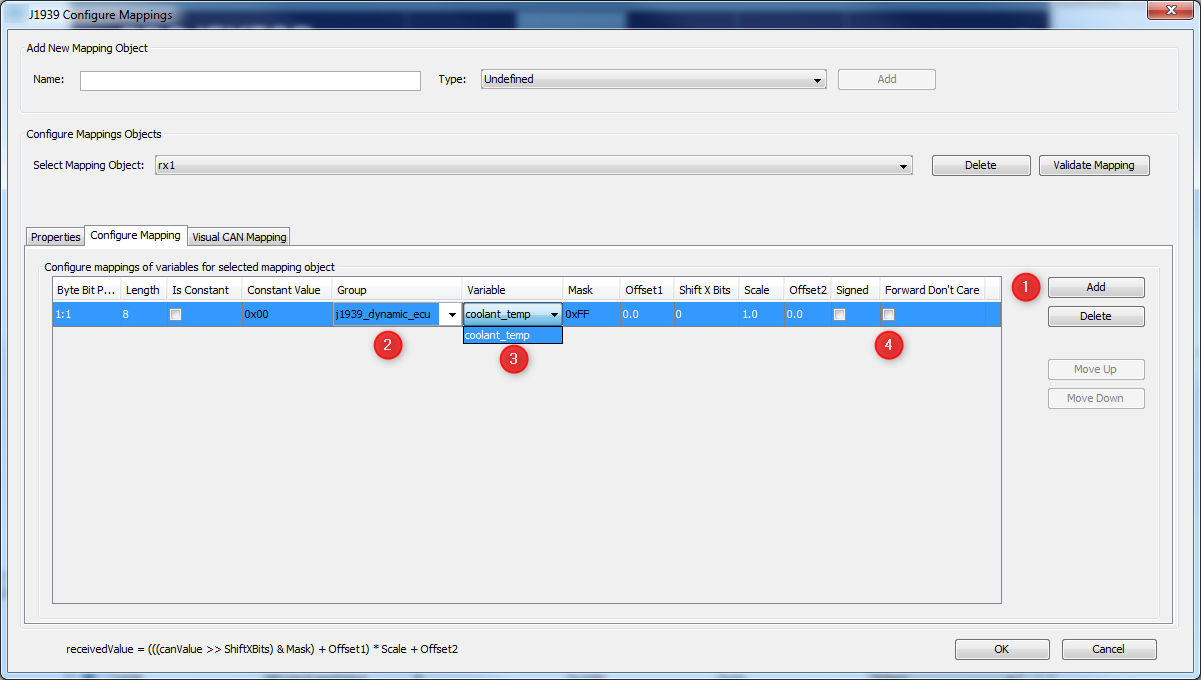Confirm changes with the OK button
The height and width of the screenshot is (680, 1201).
coord(1001,648)
